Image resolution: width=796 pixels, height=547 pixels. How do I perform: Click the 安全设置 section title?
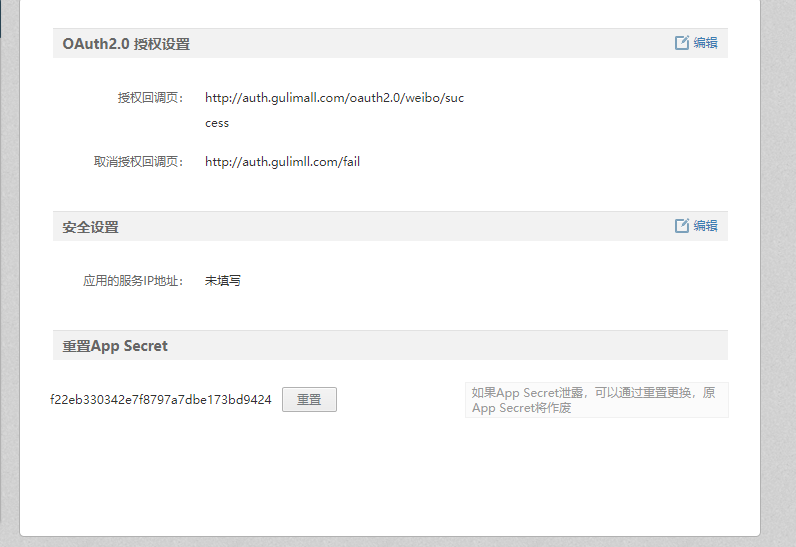(x=90, y=227)
